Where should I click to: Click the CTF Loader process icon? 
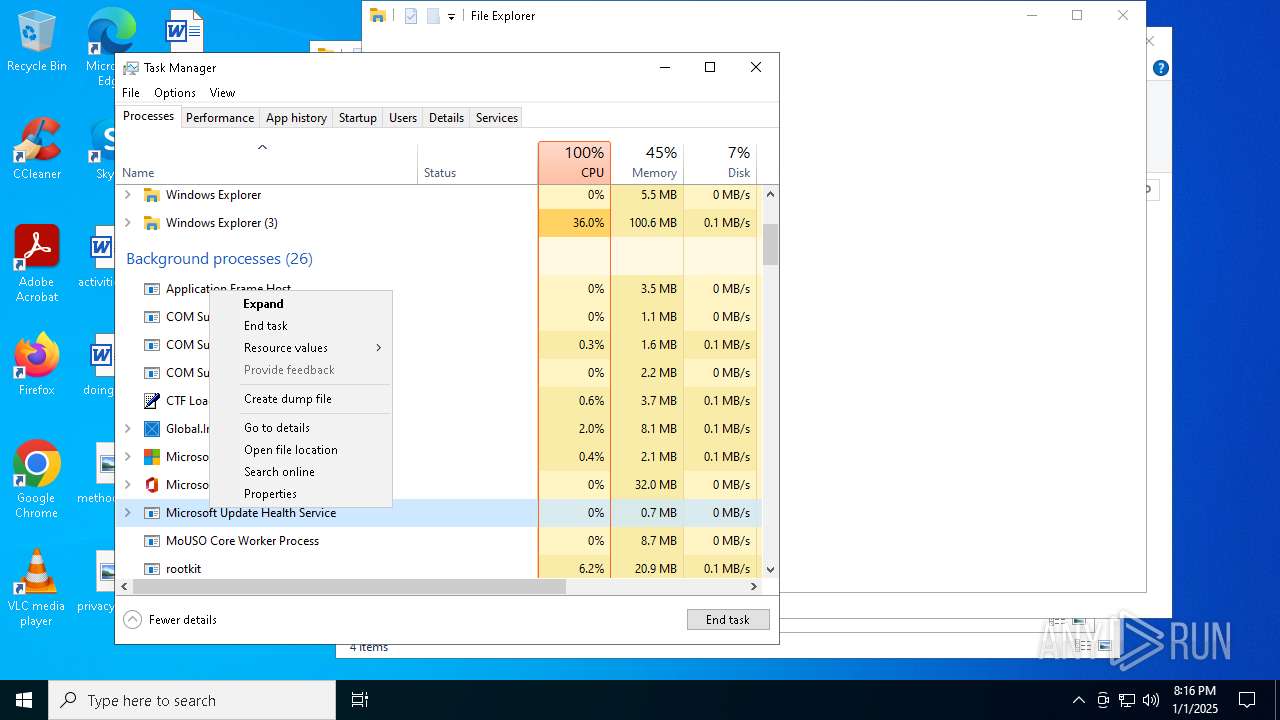coord(152,401)
